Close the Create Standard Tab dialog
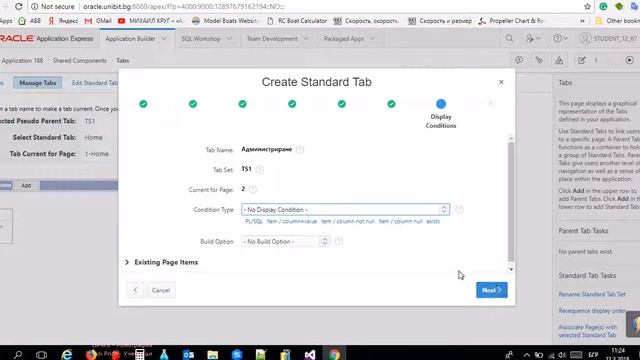The height and width of the screenshot is (360, 640). (x=501, y=82)
